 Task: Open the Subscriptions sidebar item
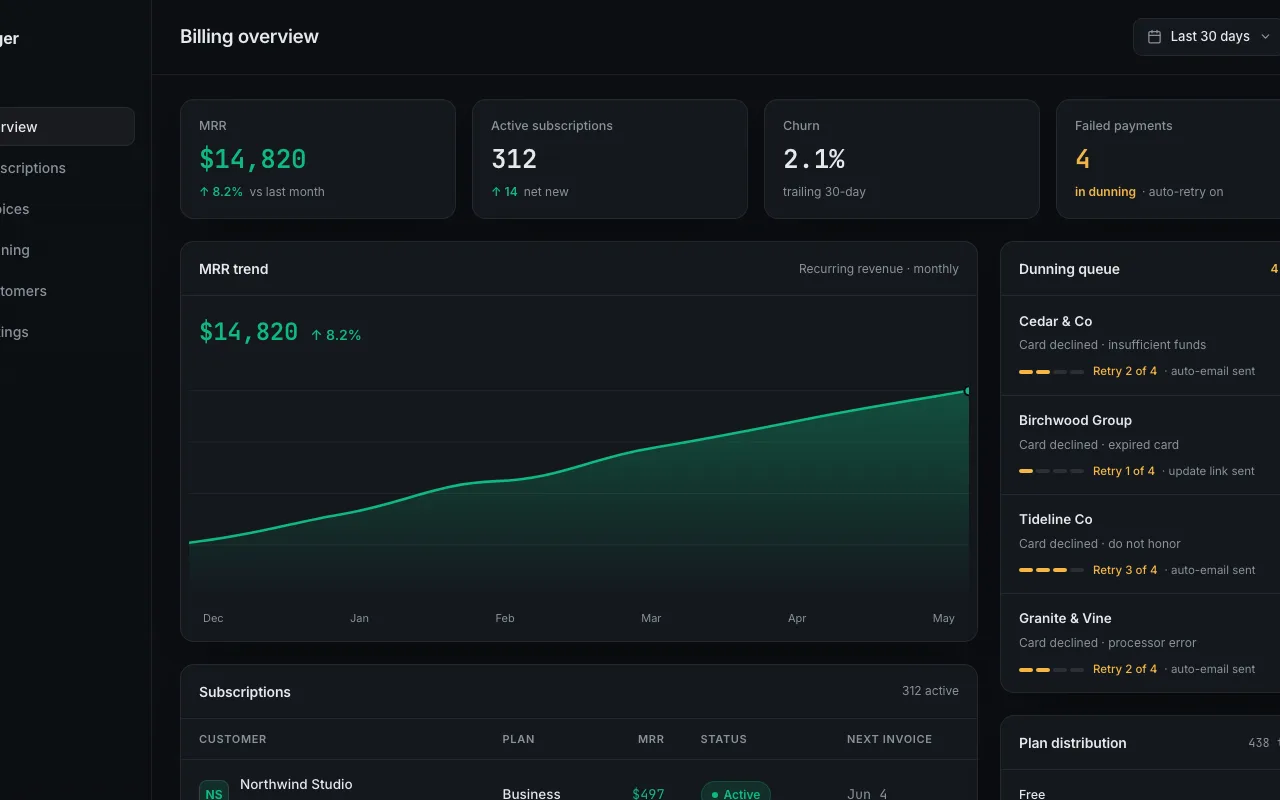pos(66,168)
